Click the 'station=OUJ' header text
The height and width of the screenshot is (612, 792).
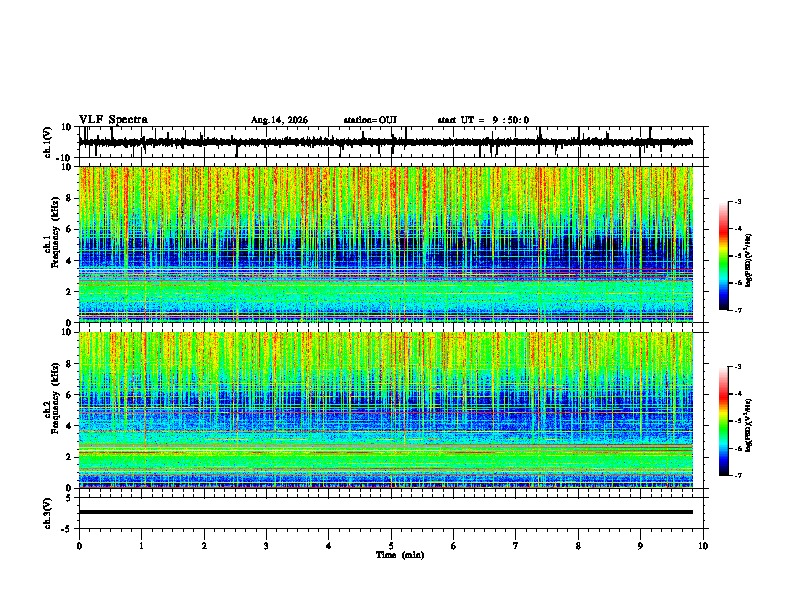click(370, 120)
